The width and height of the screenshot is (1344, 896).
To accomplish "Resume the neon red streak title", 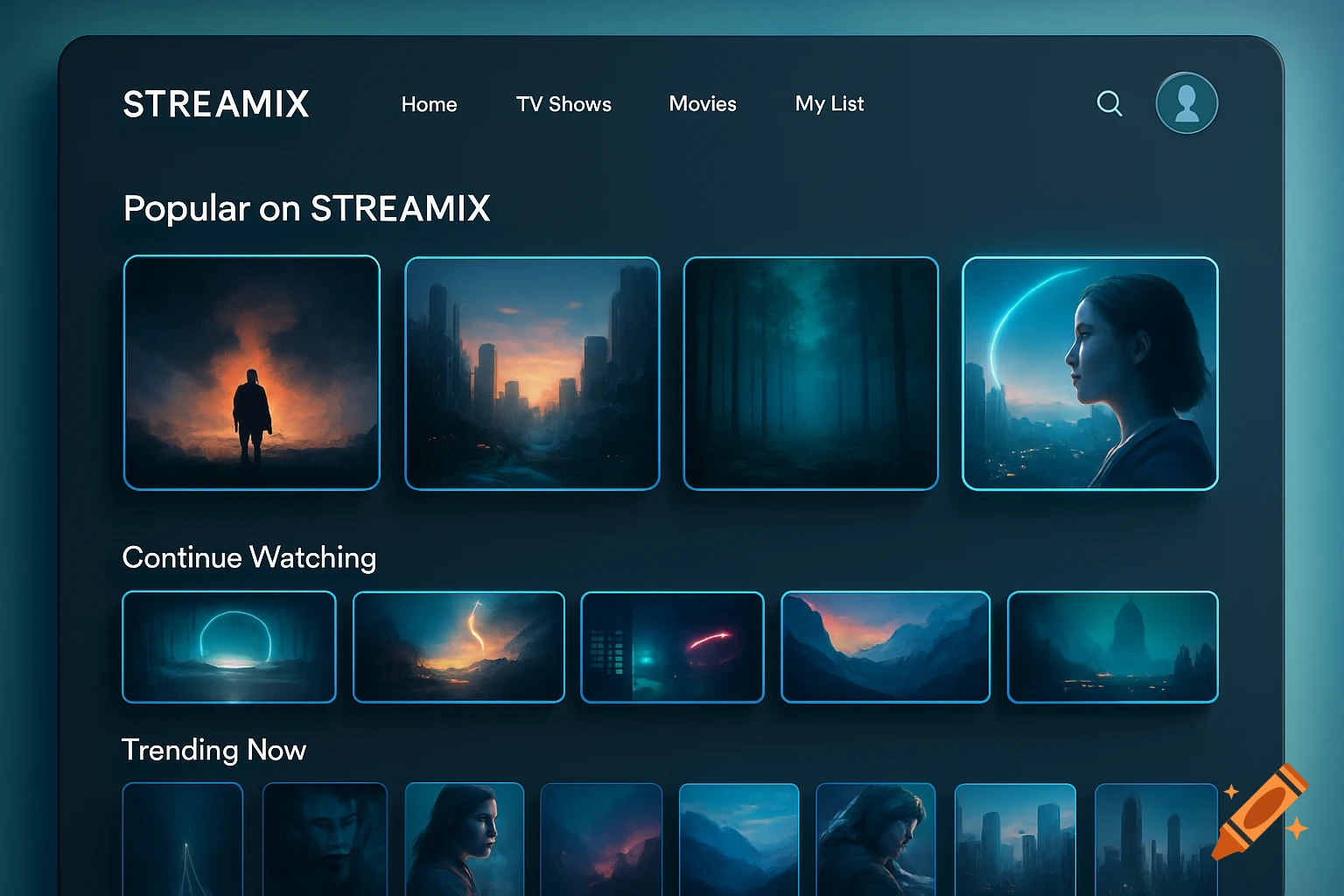I will pyautogui.click(x=672, y=647).
